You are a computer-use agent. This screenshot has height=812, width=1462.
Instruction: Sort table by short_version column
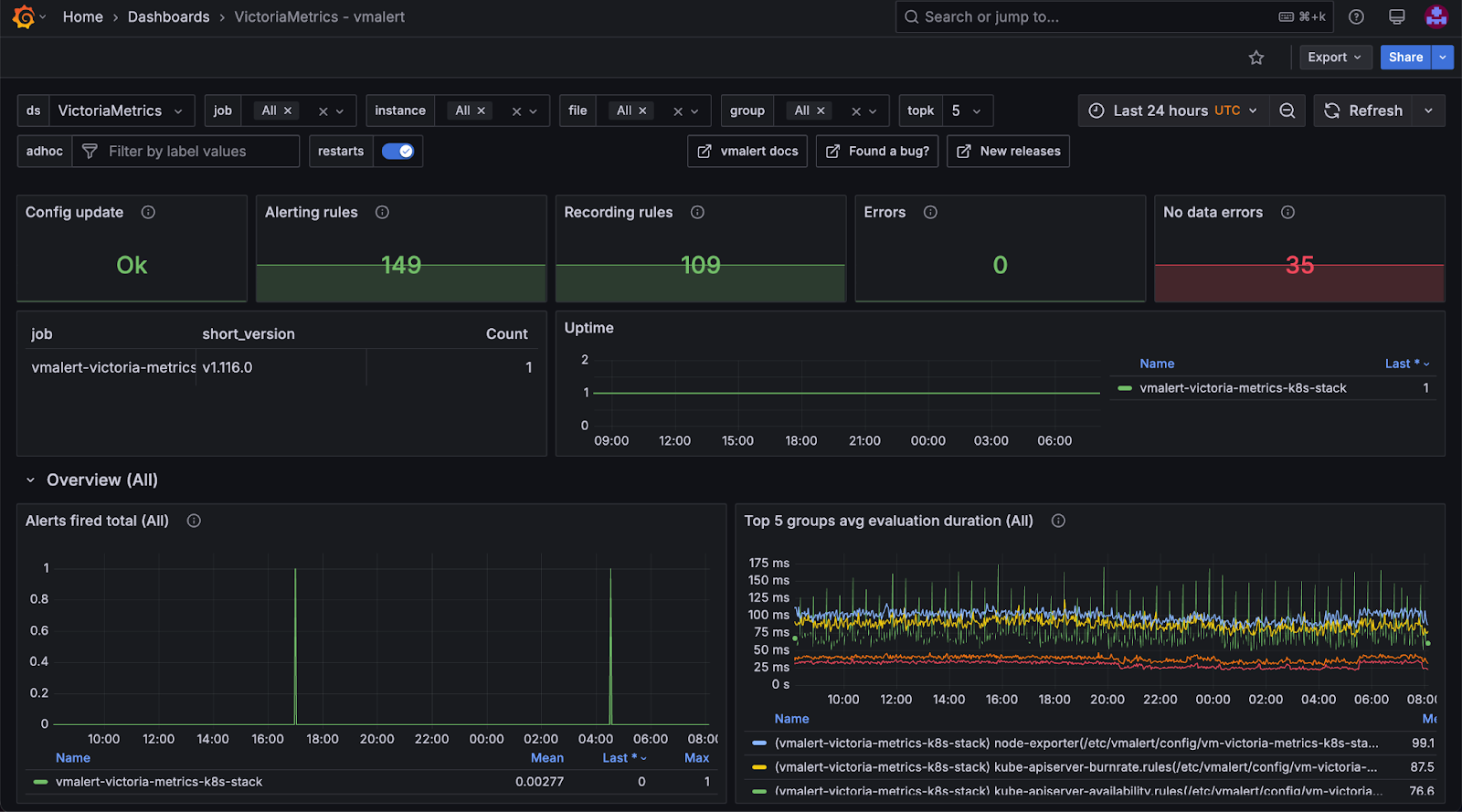249,334
